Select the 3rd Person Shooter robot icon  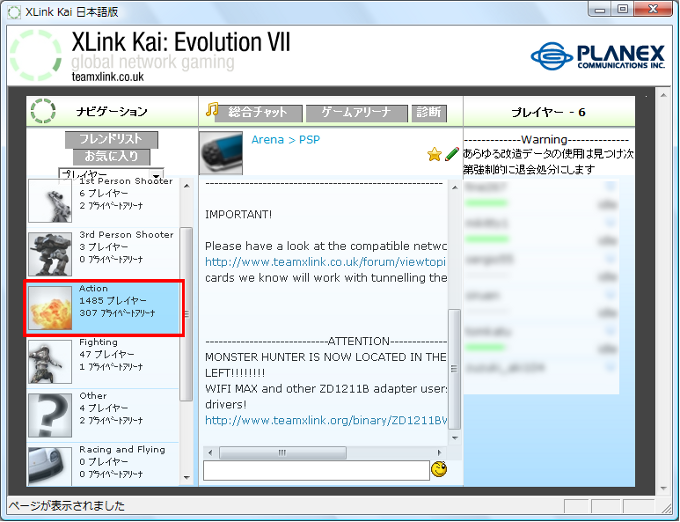coord(49,254)
